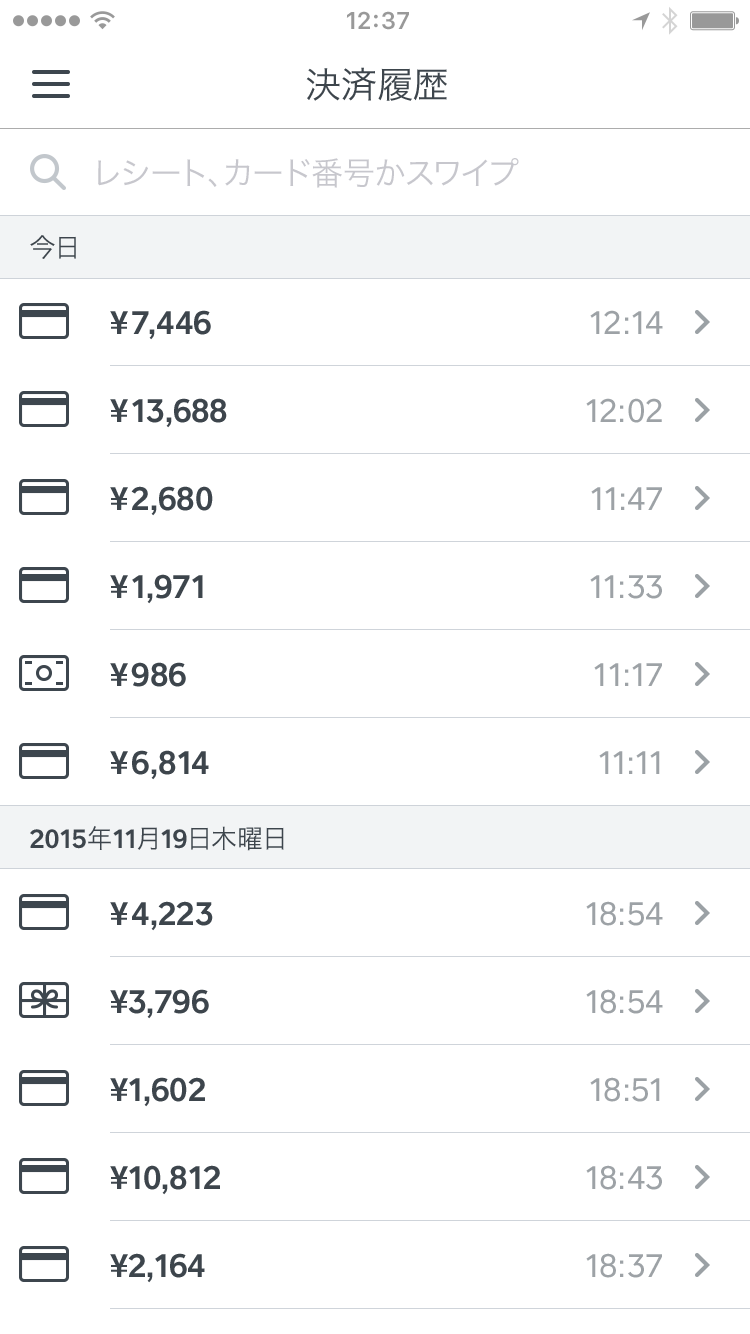Tap the card icon beside ¥7,446
Image resolution: width=750 pixels, height=1334 pixels.
click(44, 322)
